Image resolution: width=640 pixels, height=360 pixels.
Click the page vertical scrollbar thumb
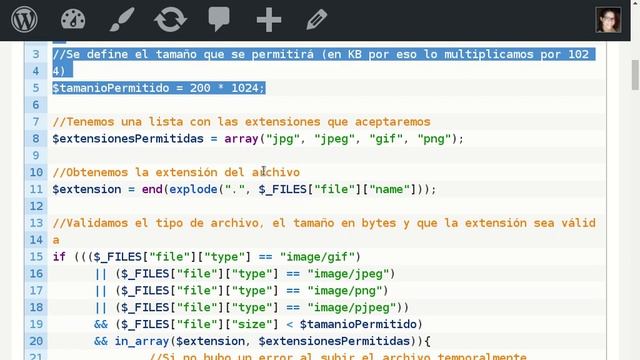click(x=635, y=75)
